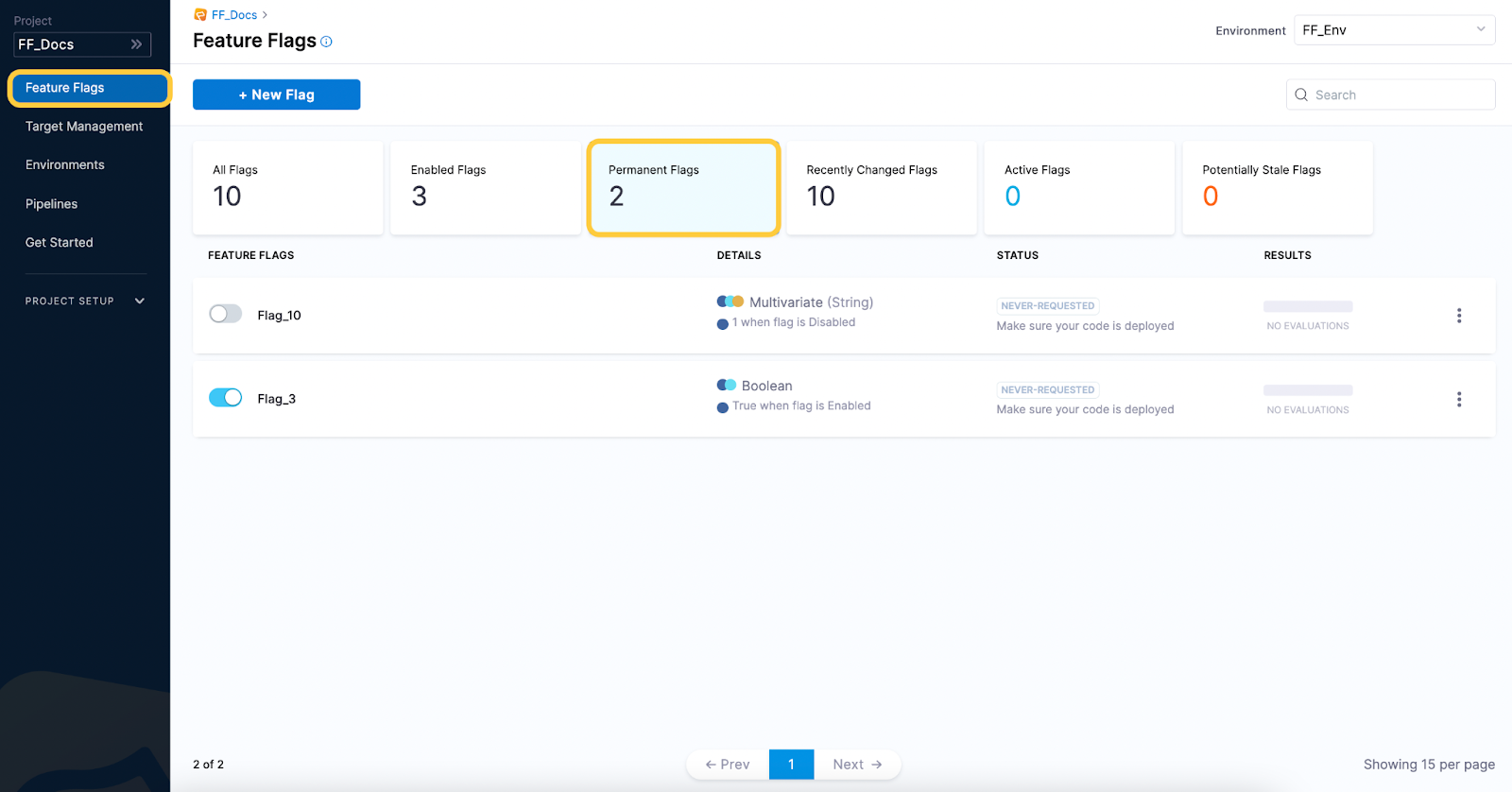This screenshot has height=792, width=1512.
Task: Select the Potentially Stale Flags card
Action: pyautogui.click(x=1277, y=187)
